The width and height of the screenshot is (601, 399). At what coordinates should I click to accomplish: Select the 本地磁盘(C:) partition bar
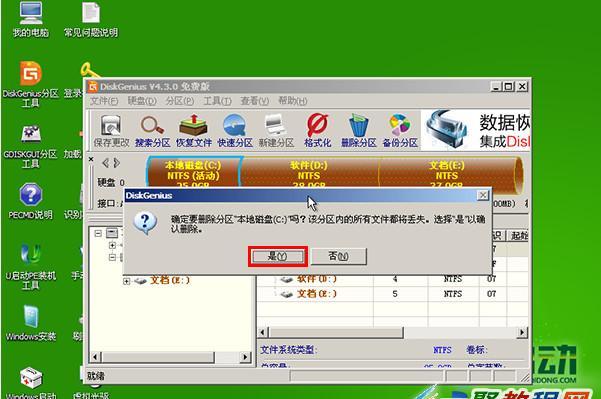pos(193,172)
